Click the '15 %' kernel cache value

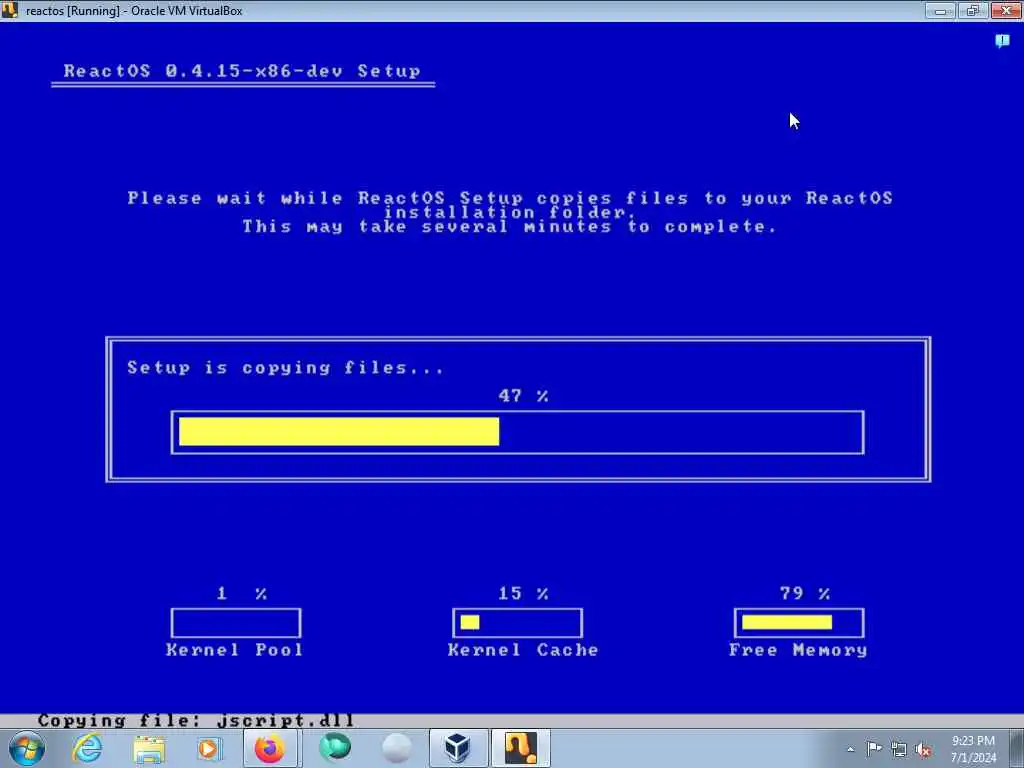click(x=523, y=594)
